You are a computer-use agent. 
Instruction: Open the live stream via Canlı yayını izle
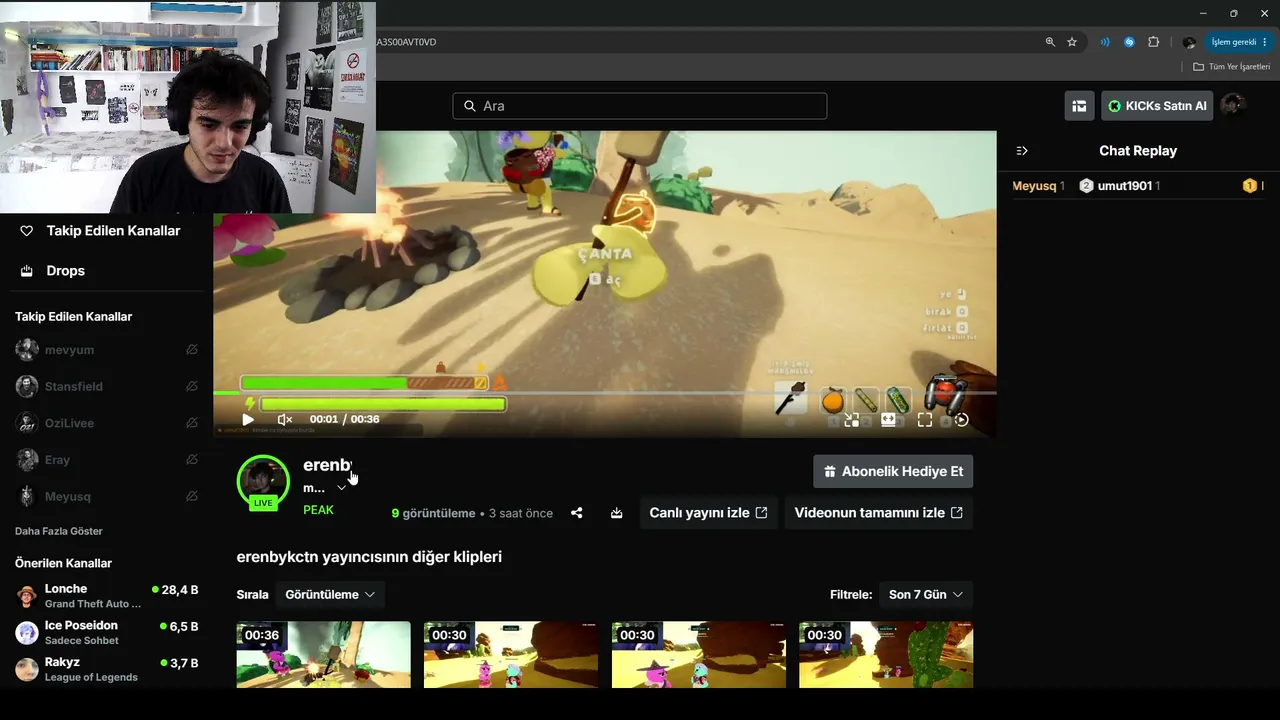(x=708, y=513)
